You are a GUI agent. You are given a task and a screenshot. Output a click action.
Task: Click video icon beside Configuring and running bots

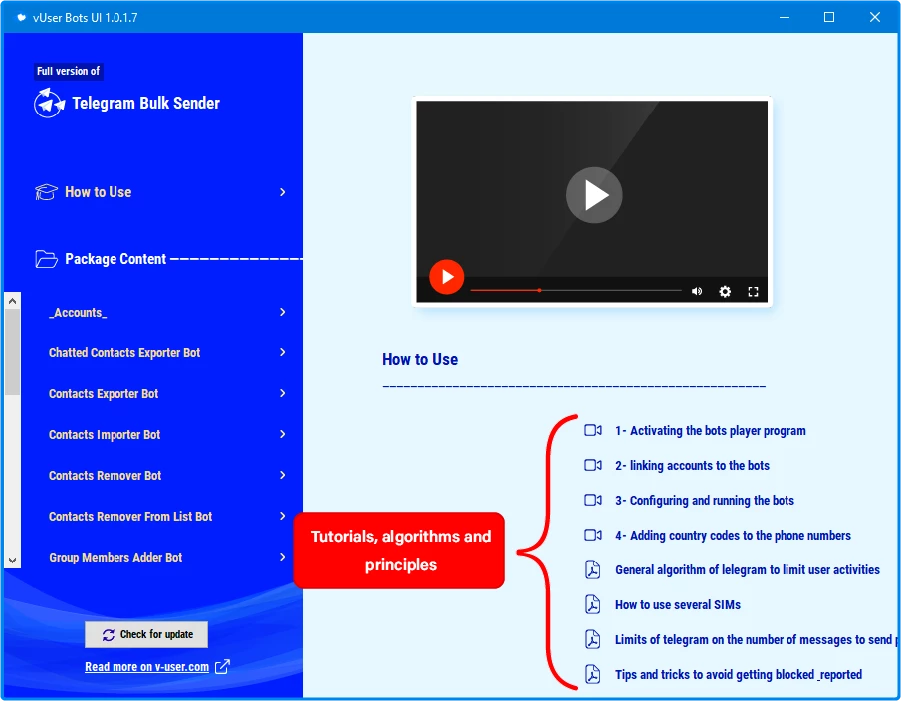tap(593, 500)
